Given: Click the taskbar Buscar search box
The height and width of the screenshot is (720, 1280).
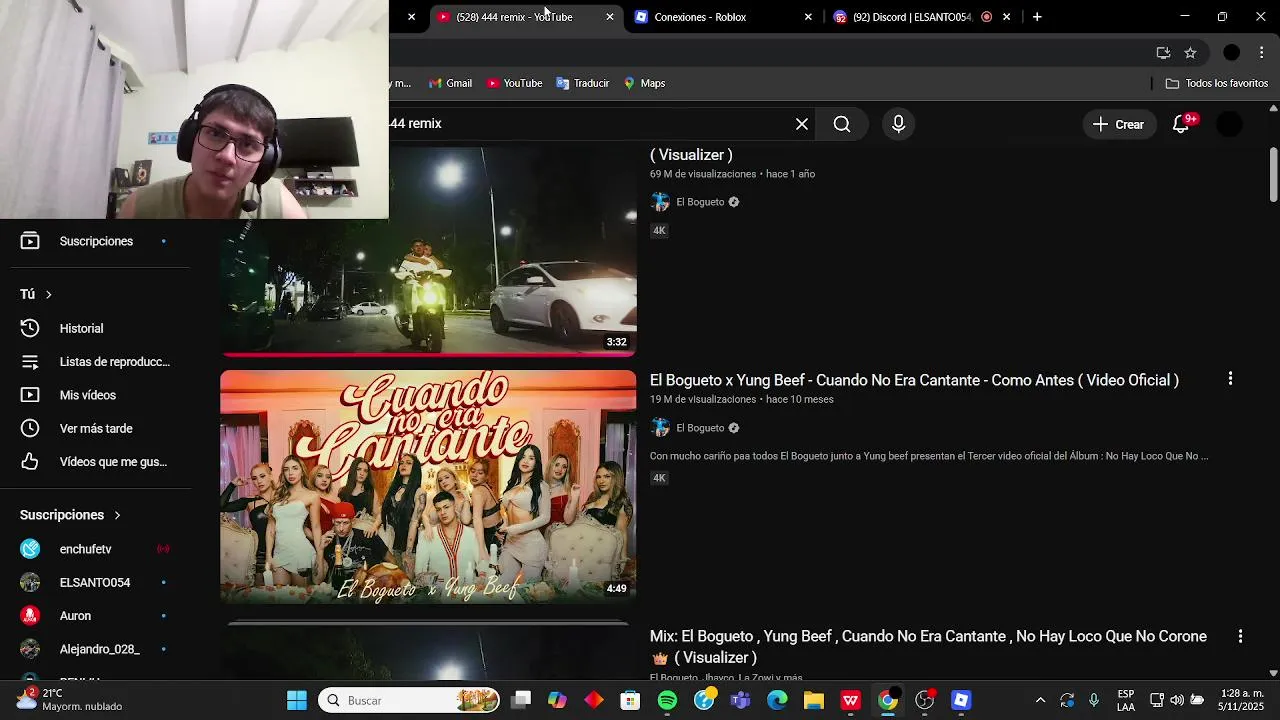Looking at the screenshot, I should [x=410, y=700].
